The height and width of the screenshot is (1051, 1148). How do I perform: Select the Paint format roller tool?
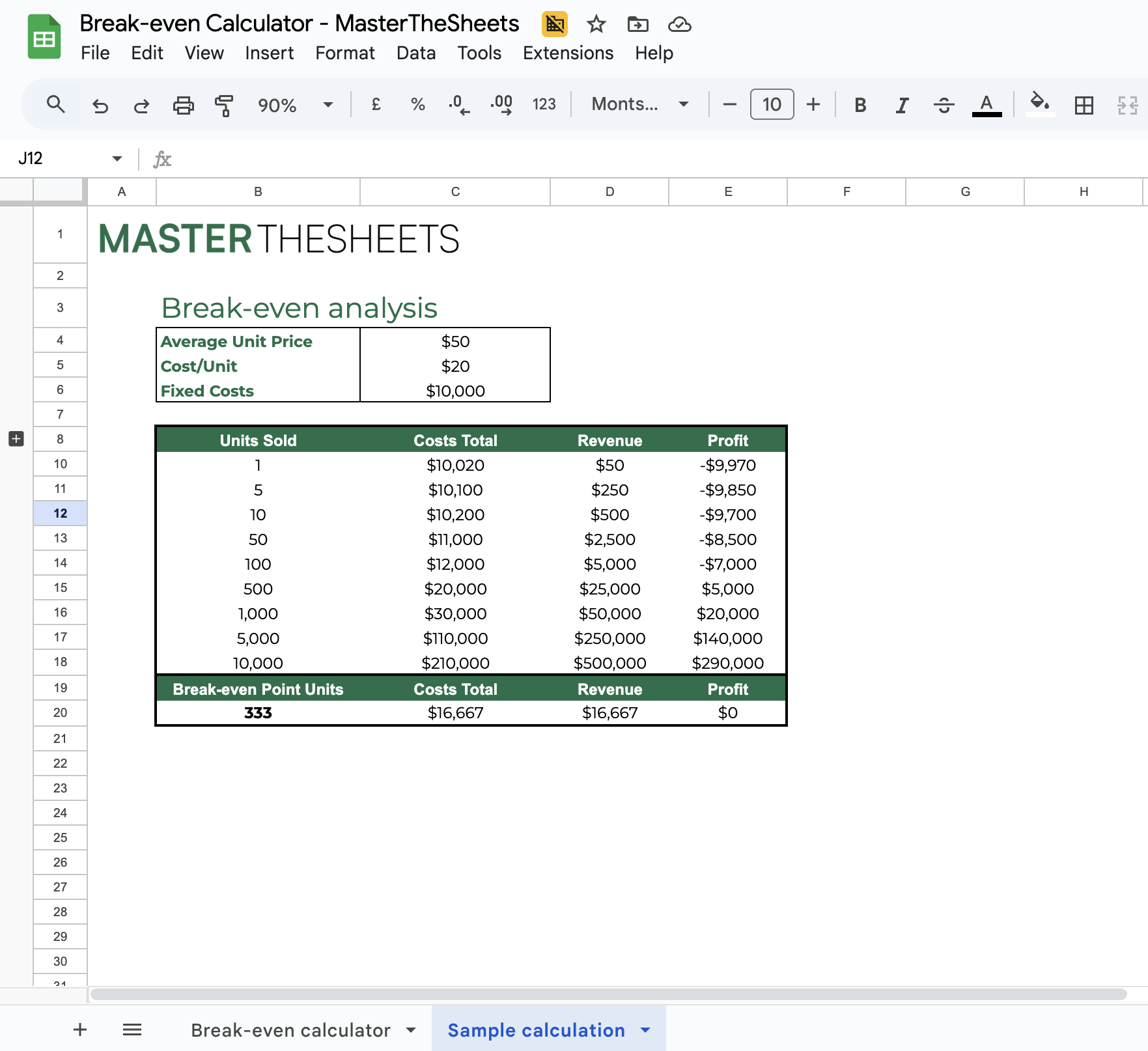224,105
